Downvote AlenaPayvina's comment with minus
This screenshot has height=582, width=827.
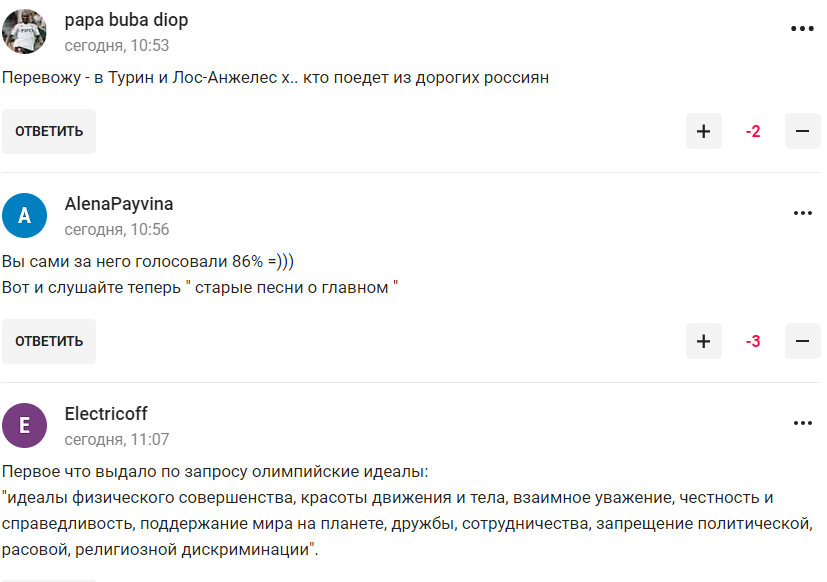click(802, 341)
